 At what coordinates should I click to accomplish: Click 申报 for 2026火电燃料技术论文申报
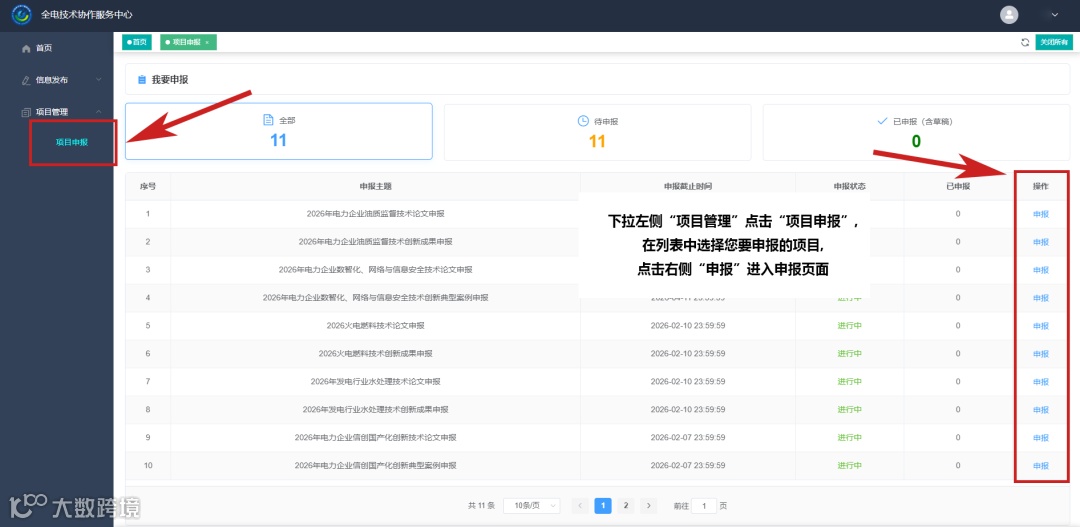(x=1041, y=326)
